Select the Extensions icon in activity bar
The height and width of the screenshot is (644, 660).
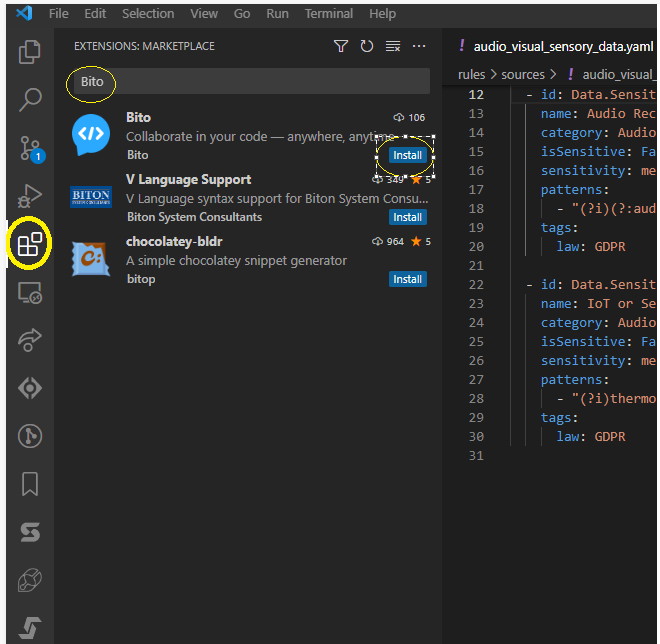[29, 244]
